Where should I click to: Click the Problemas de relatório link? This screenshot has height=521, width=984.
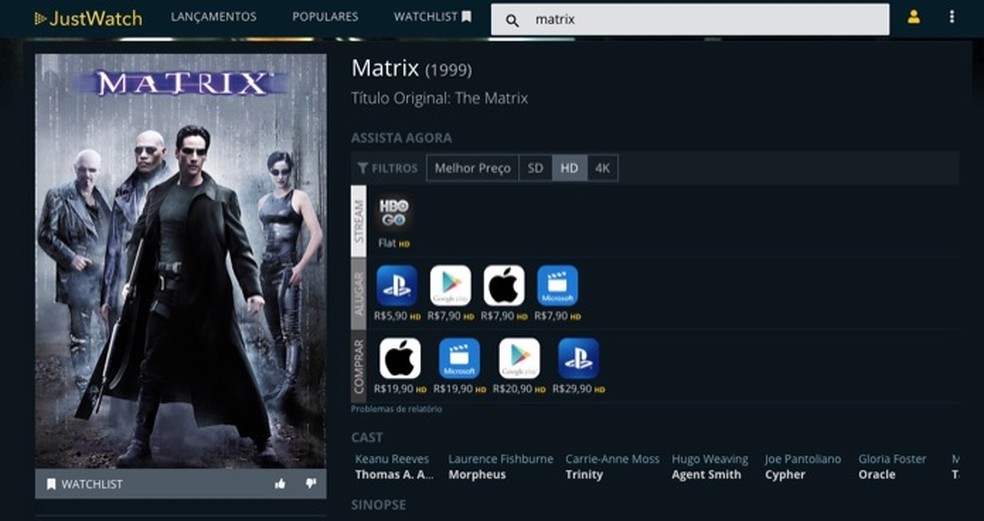397,409
